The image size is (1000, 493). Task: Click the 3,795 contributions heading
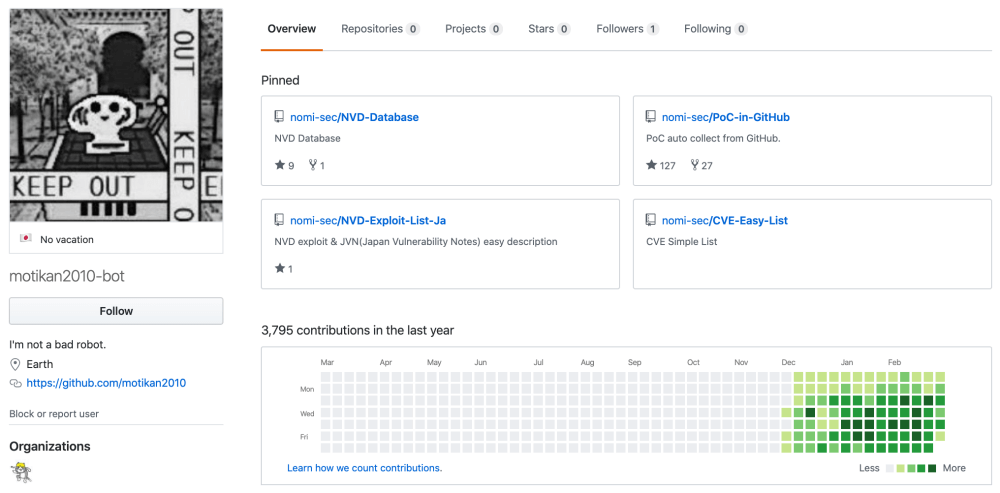(x=358, y=330)
